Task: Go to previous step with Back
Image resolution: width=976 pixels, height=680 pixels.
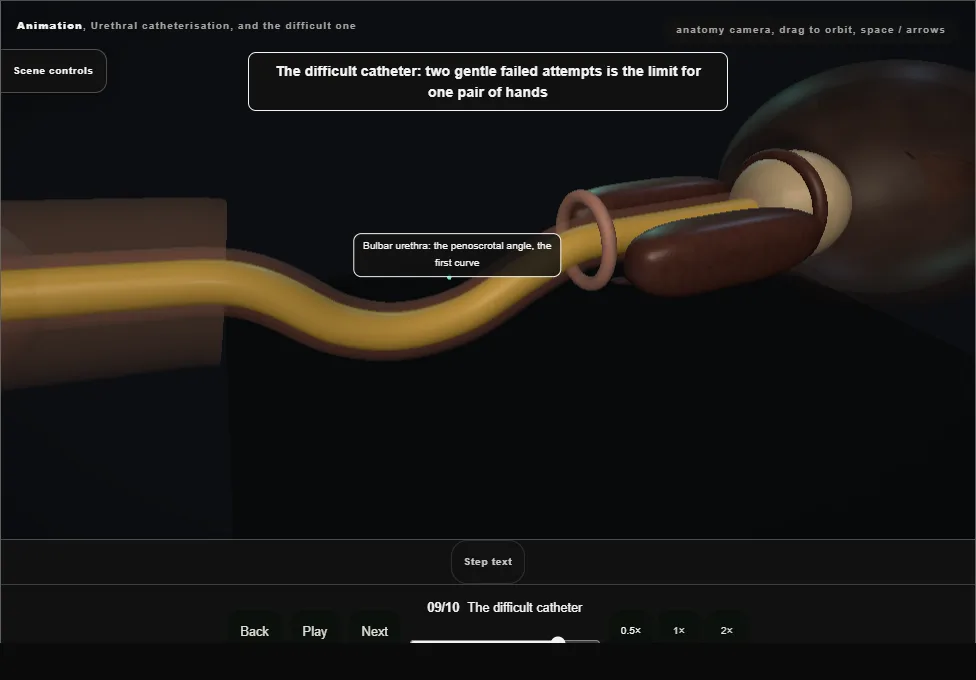Action: (255, 631)
